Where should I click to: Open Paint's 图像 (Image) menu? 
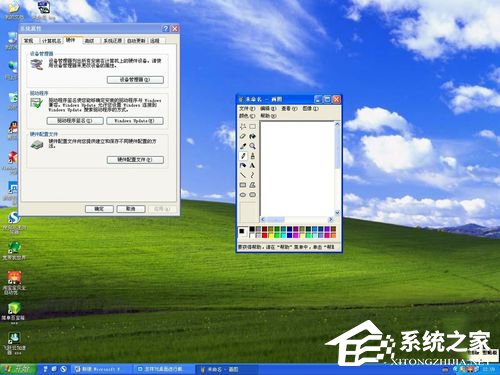point(310,109)
